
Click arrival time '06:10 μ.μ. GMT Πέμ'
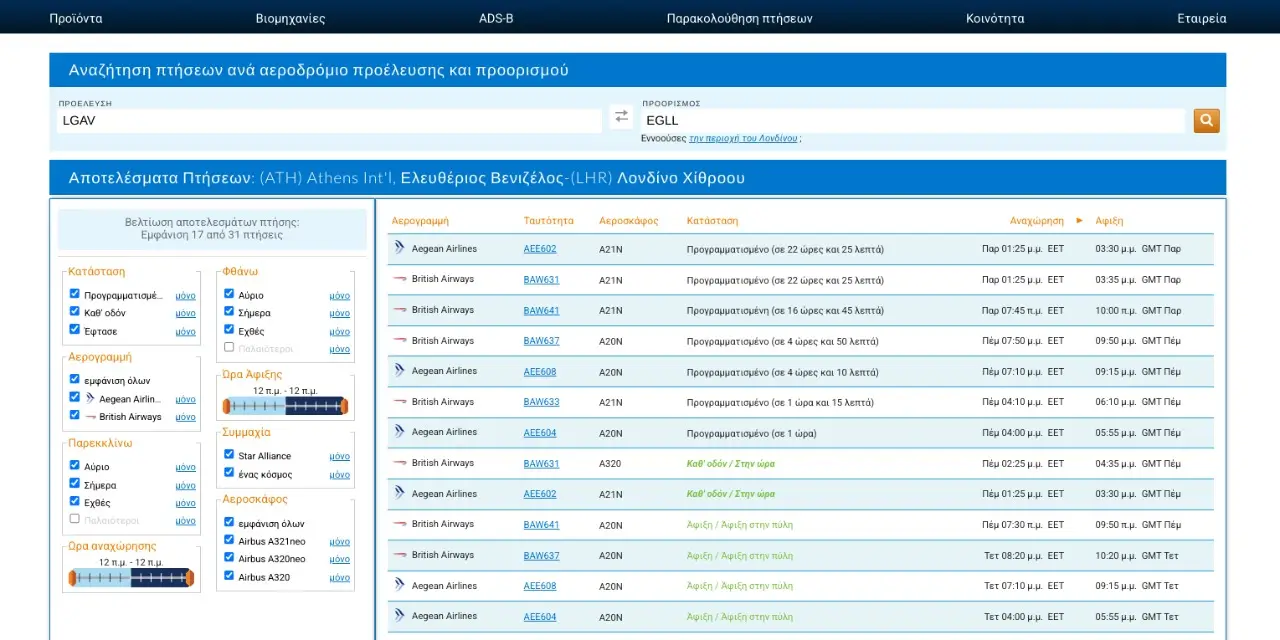click(x=1138, y=402)
